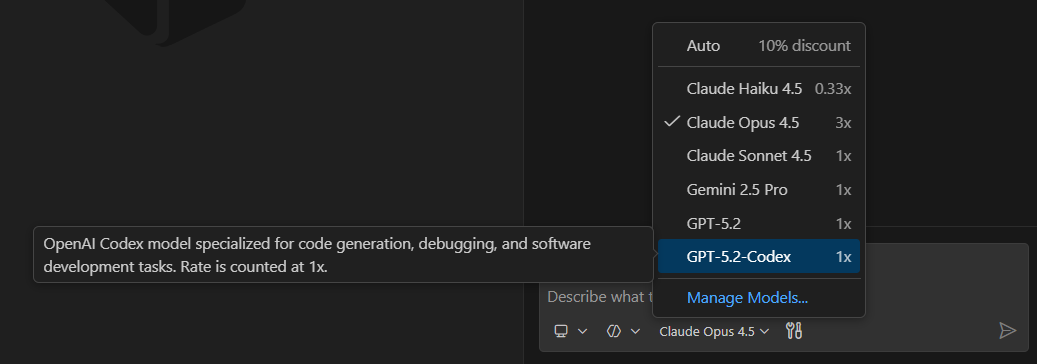Select the checked Claude Opus 4.5 menu entry

tap(759, 122)
